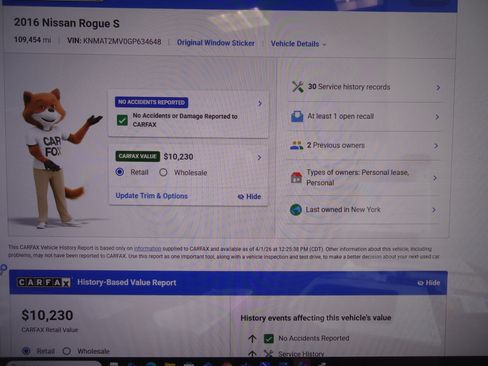Click the previous owners people icon
Screen dimensions: 488x366
296,145
